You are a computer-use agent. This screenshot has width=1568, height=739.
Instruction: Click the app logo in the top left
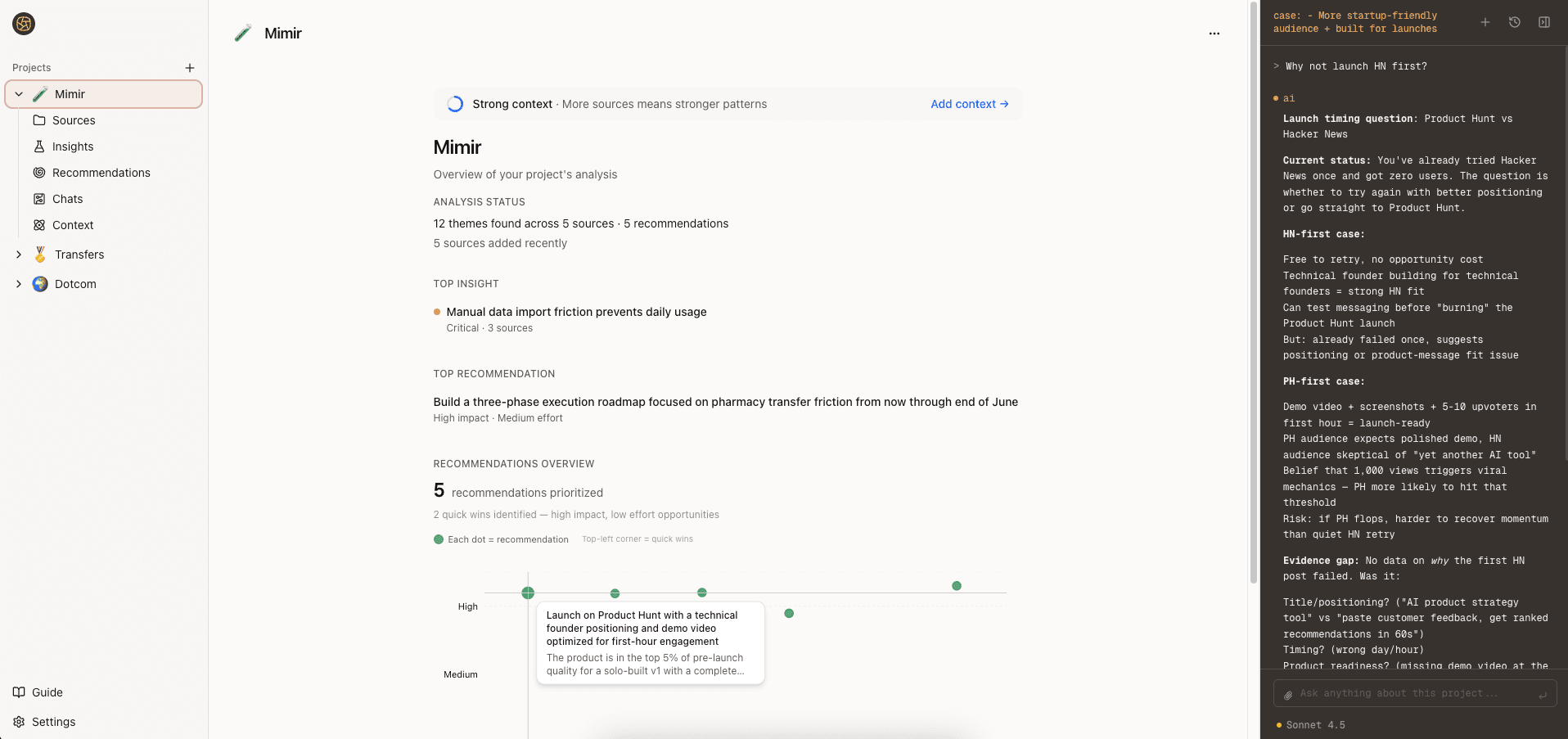[x=24, y=24]
